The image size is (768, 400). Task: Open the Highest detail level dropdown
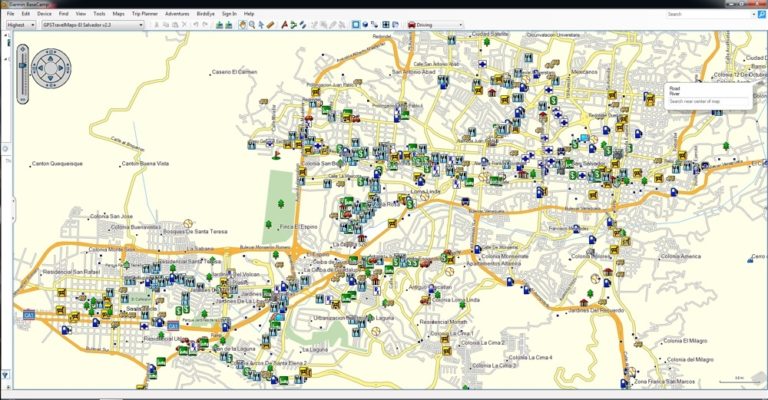[x=21, y=24]
